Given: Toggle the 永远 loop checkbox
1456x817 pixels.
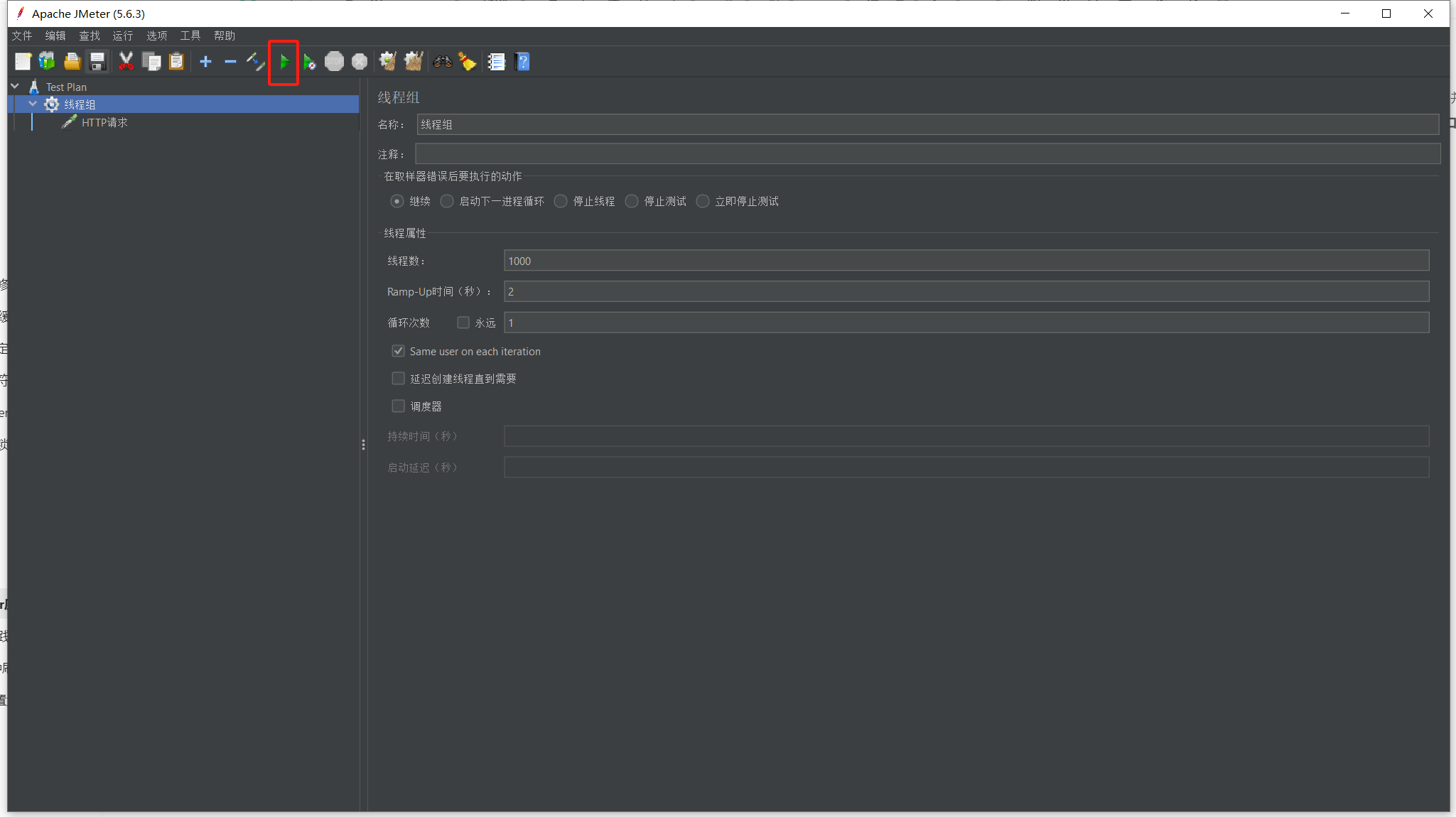Looking at the screenshot, I should (463, 323).
